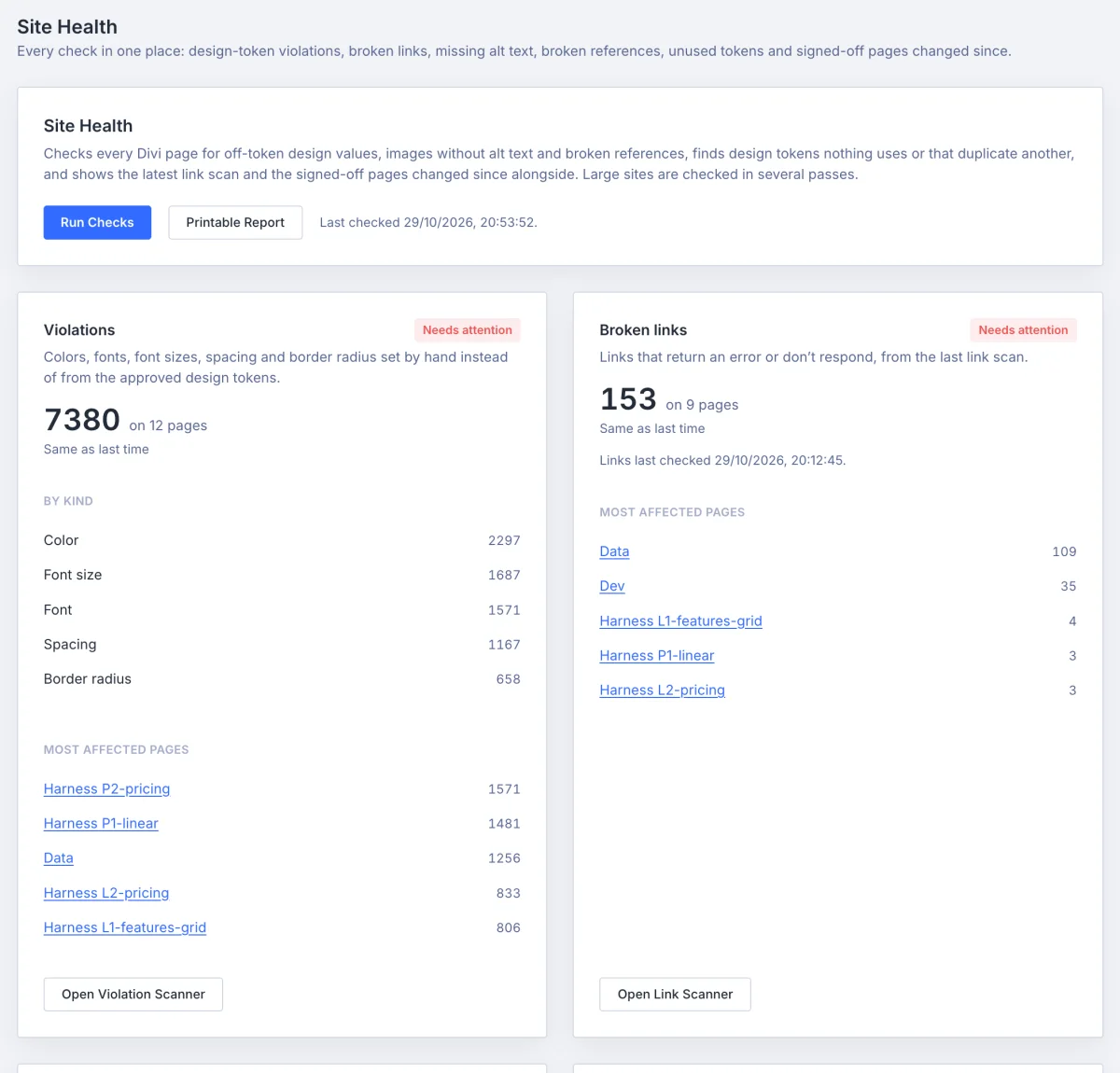Image resolution: width=1120 pixels, height=1073 pixels.
Task: Open Harness P1-linear link in Violations card
Action: tap(101, 824)
